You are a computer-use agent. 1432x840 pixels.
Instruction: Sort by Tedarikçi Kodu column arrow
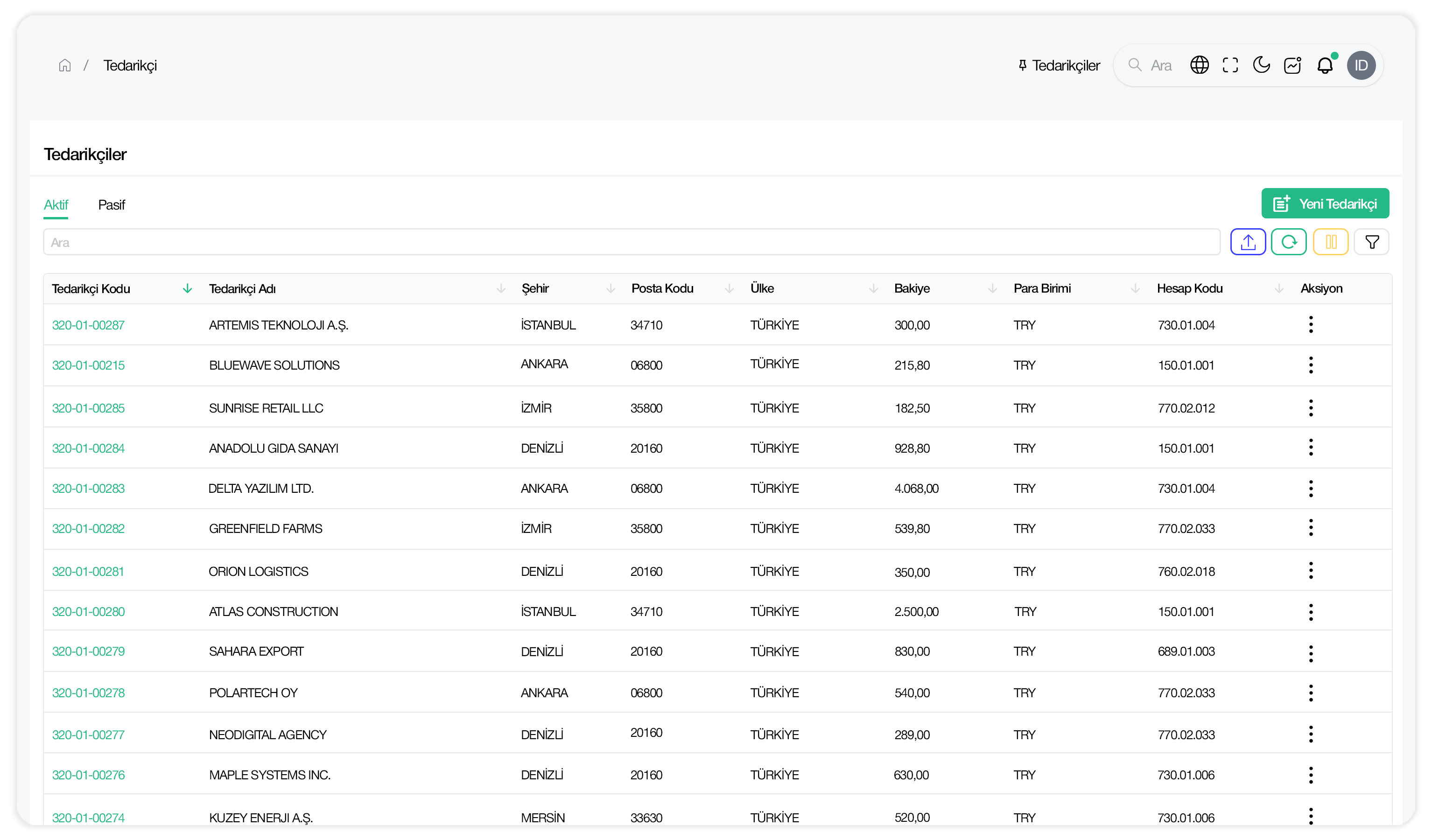(x=188, y=288)
